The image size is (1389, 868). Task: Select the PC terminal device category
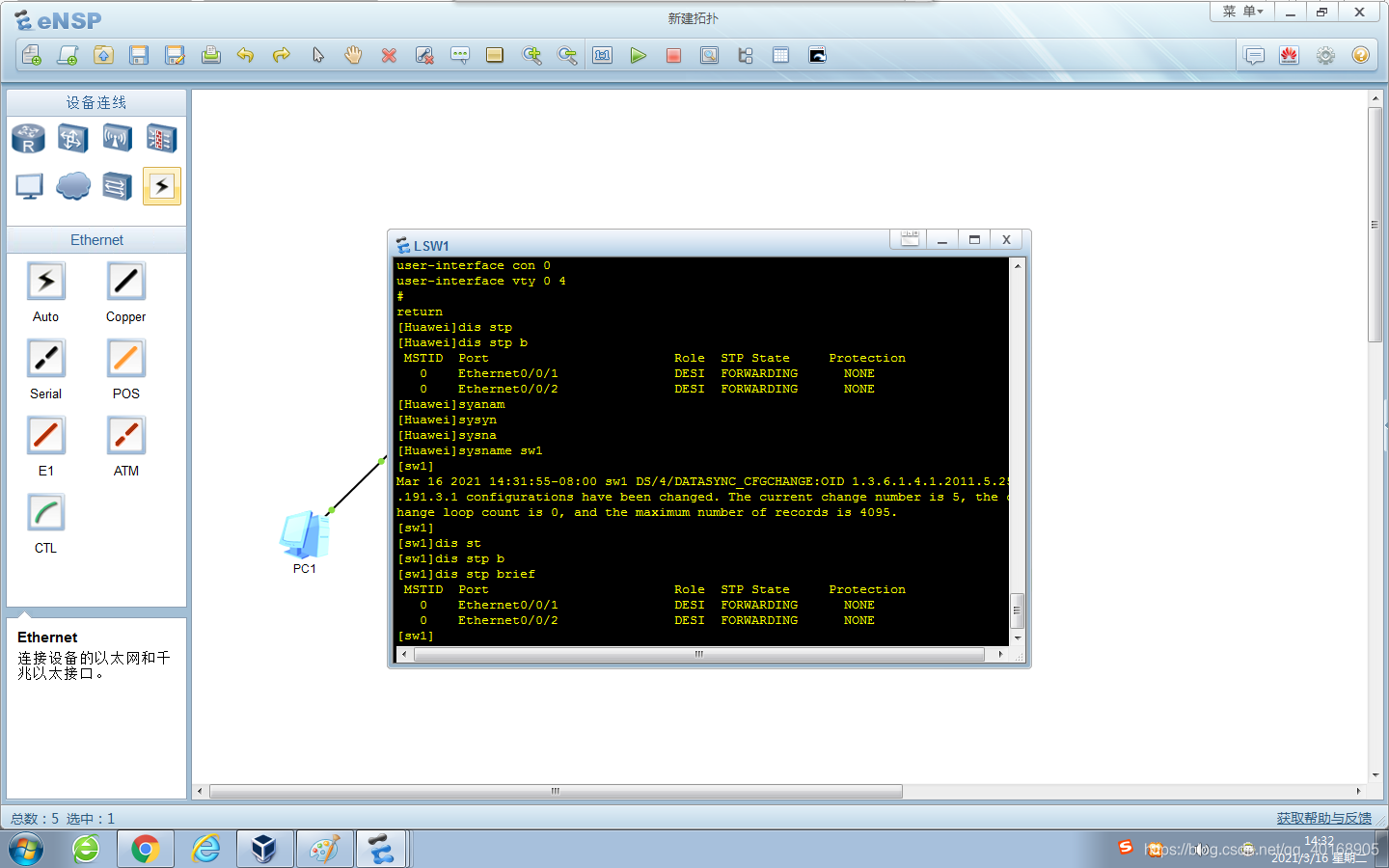[x=29, y=186]
